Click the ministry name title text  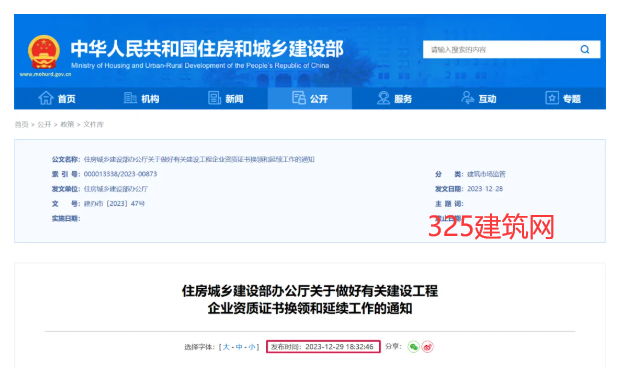(x=207, y=48)
